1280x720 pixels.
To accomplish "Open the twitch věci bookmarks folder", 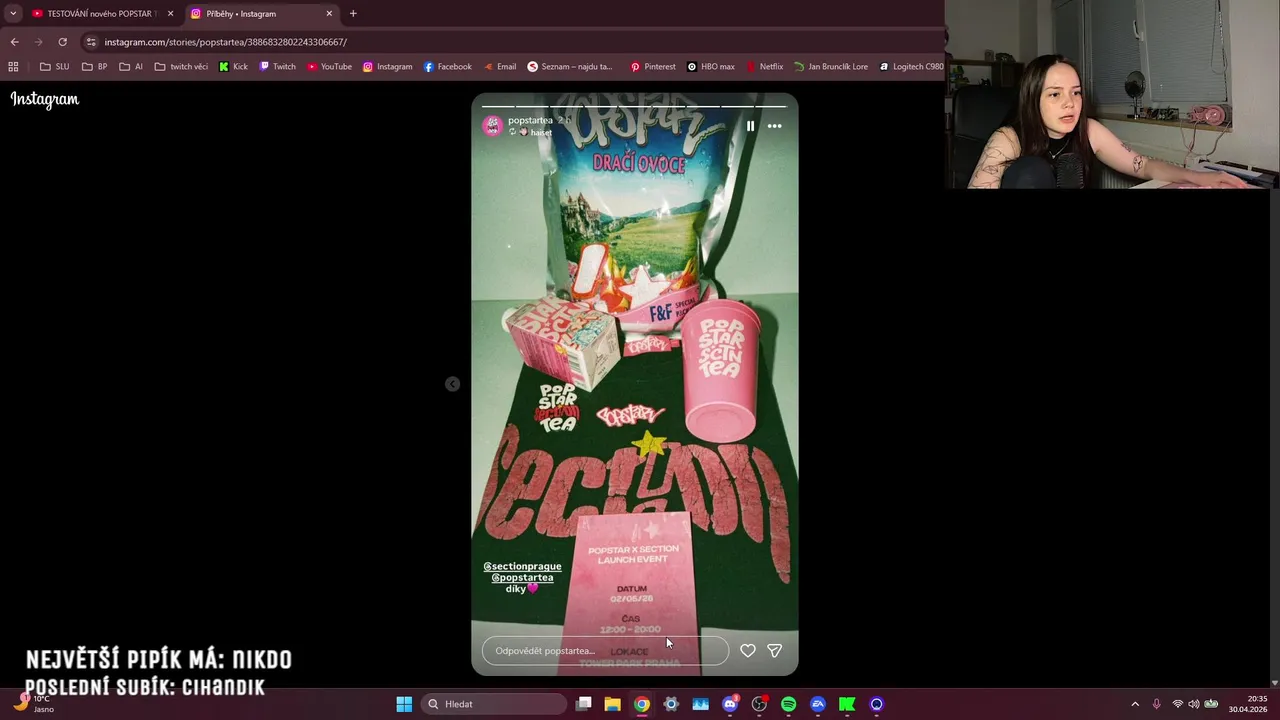I will (x=181, y=67).
